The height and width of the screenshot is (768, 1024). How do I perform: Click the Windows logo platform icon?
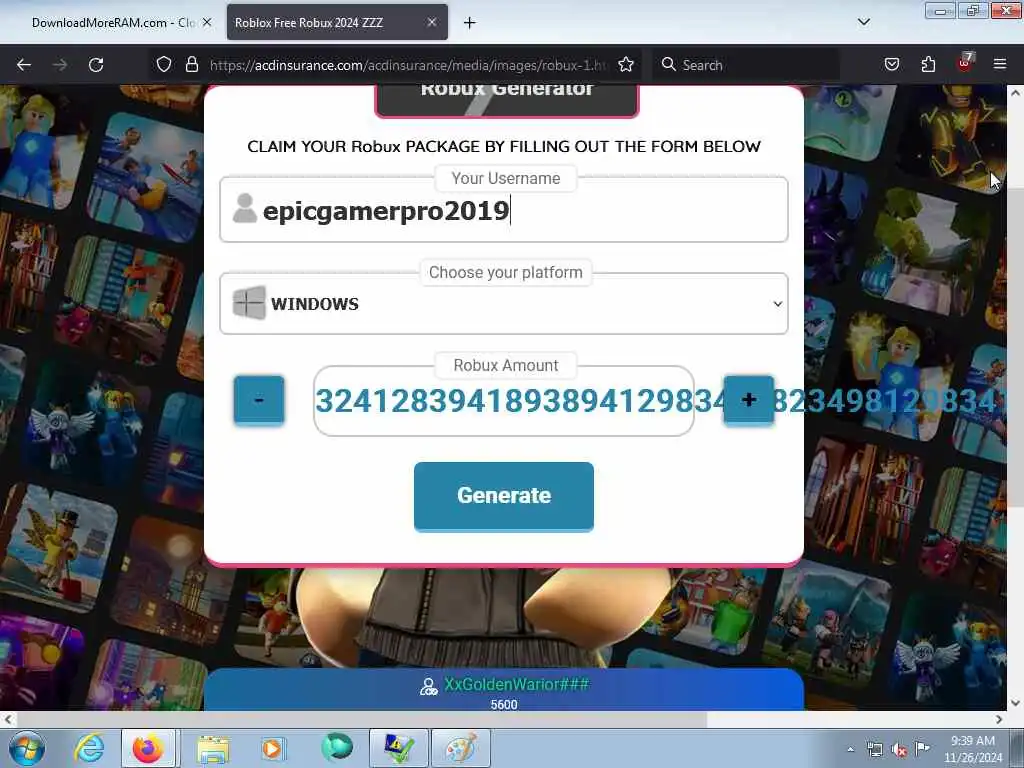[249, 303]
